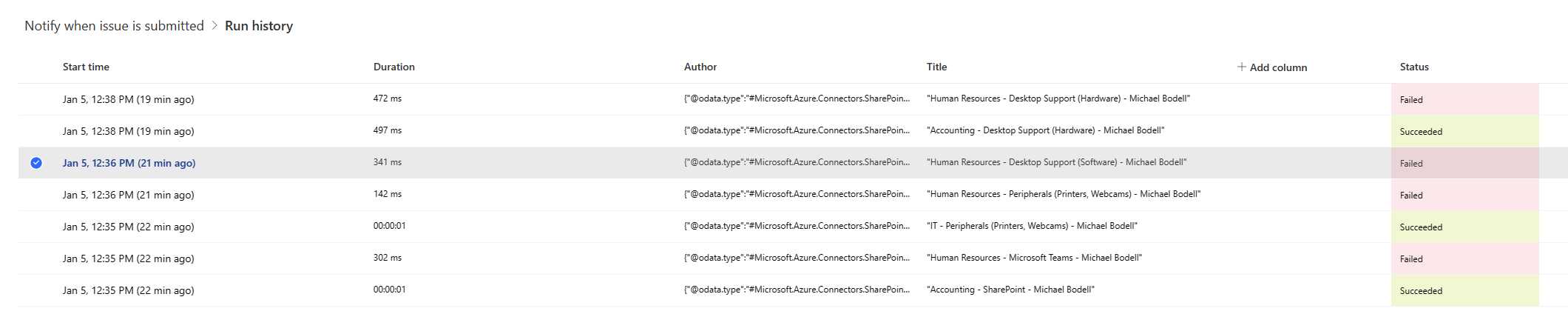The image size is (1568, 334).
Task: Open the 'Notify when issue is submitted' breadcrumb
Action: tap(114, 25)
